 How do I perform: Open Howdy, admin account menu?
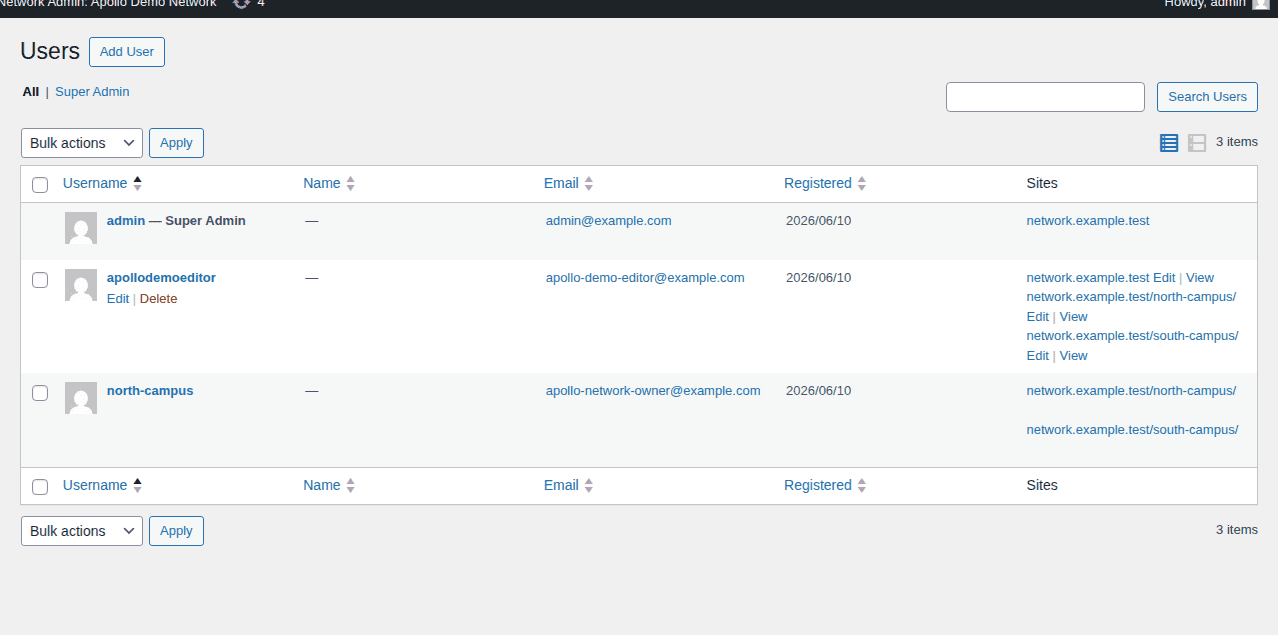click(1216, 3)
